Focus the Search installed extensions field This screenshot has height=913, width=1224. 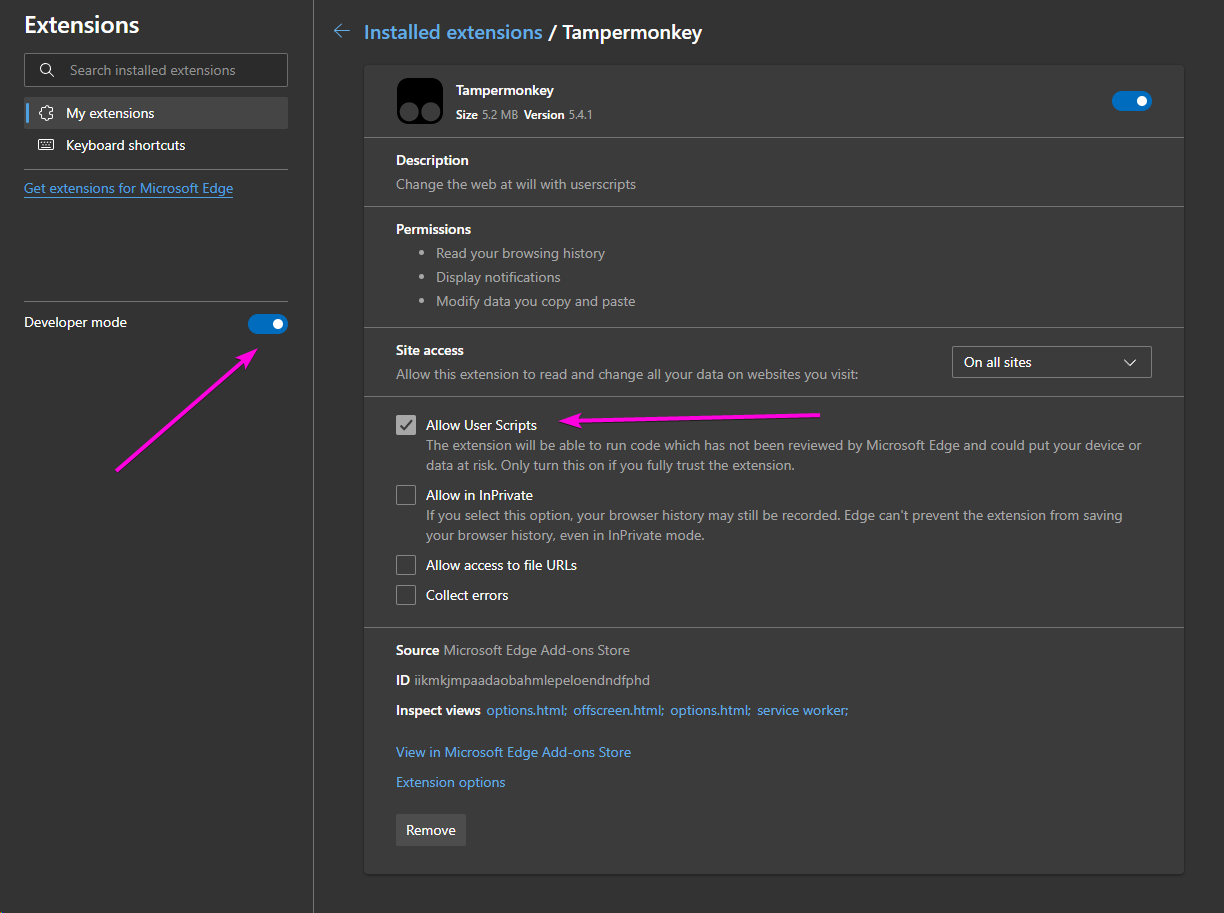pos(156,70)
